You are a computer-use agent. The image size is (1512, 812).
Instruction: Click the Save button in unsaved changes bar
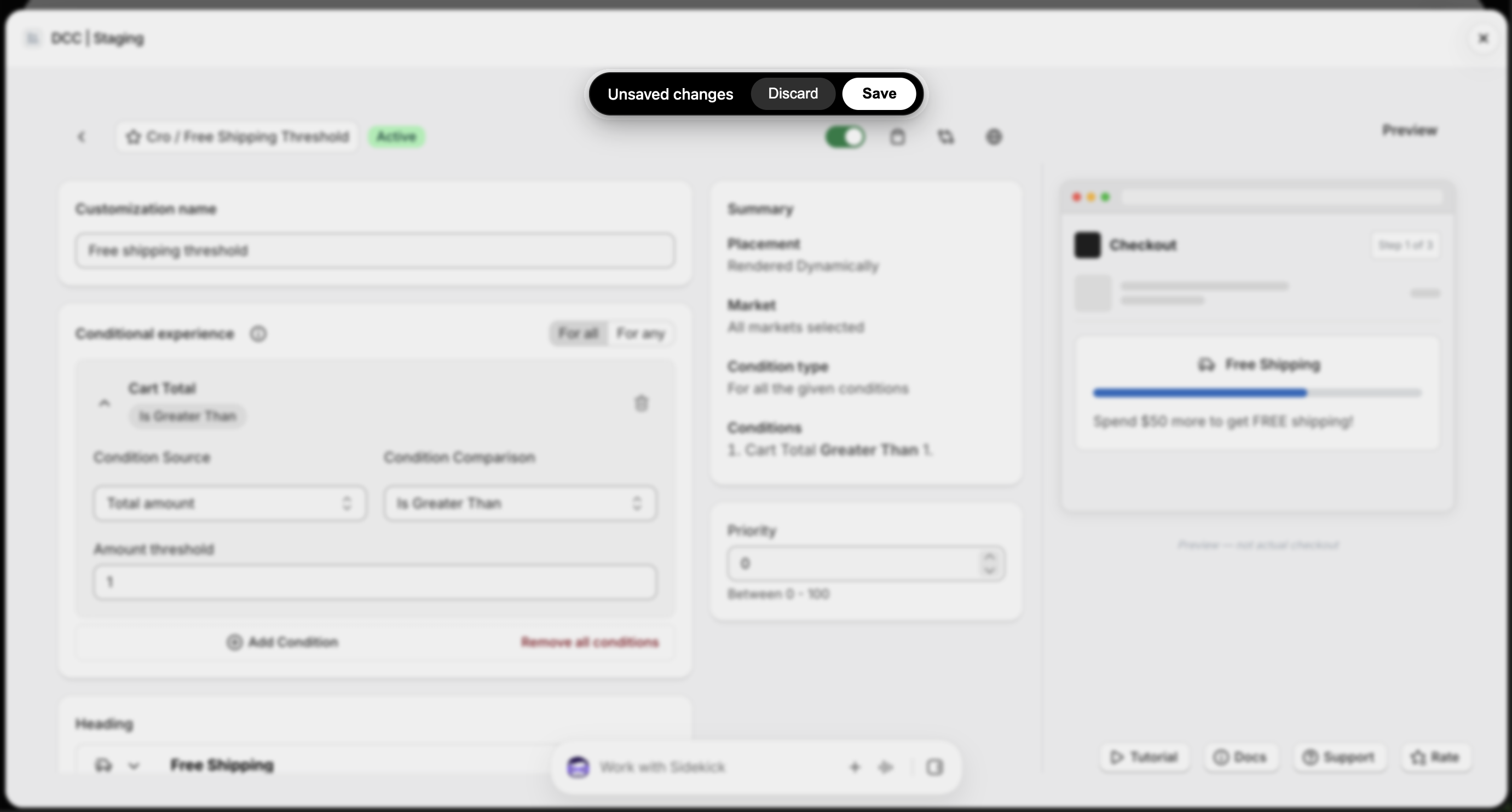tap(879, 94)
